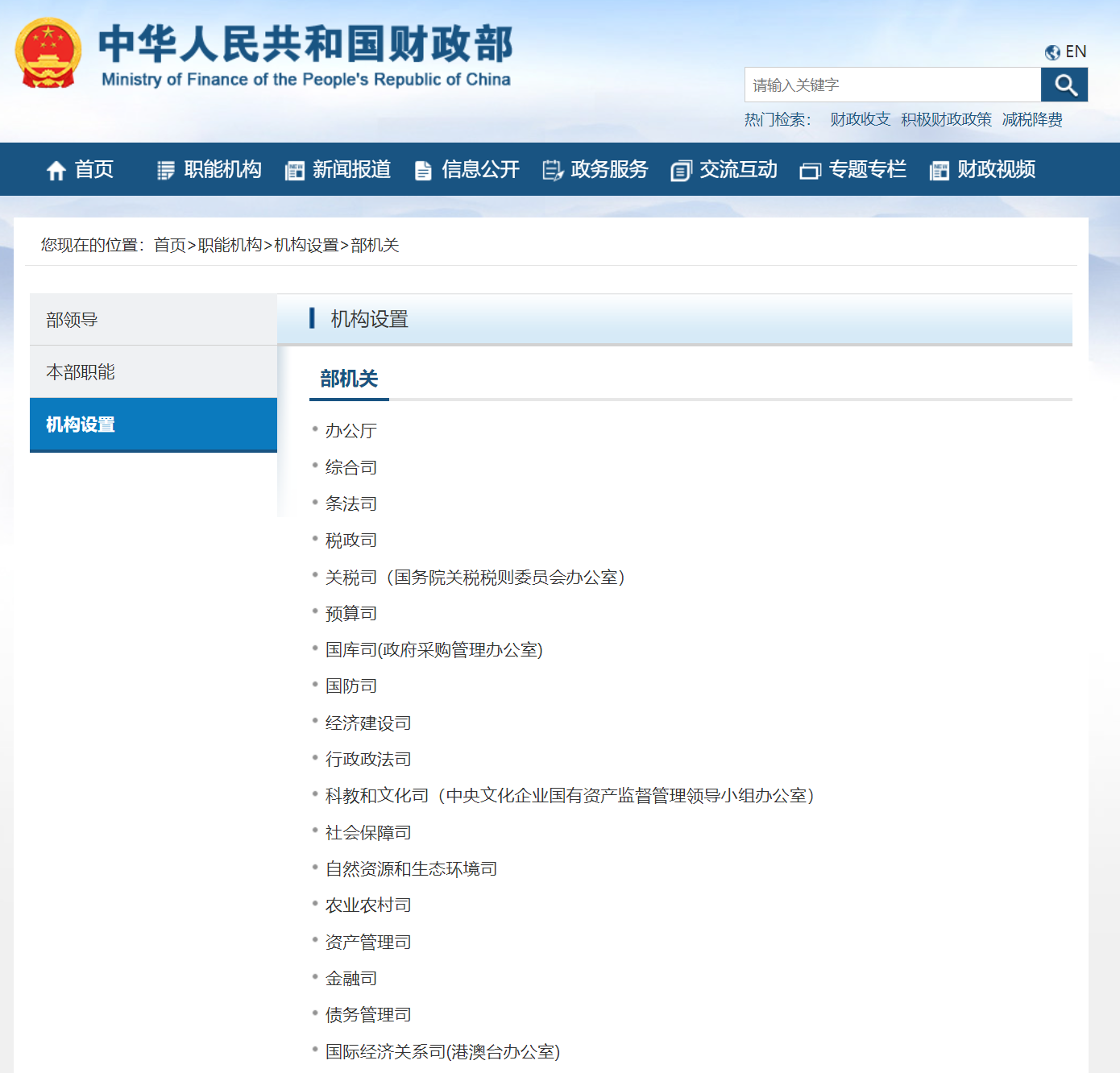Click the national emblem logo
This screenshot has width=1120, height=1073.
[x=48, y=53]
